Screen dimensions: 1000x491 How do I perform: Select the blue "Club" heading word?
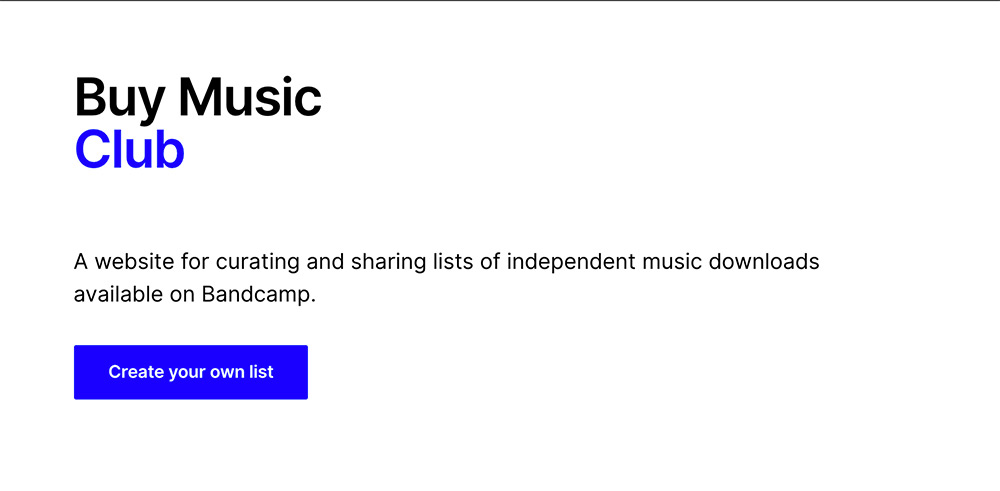[x=129, y=149]
